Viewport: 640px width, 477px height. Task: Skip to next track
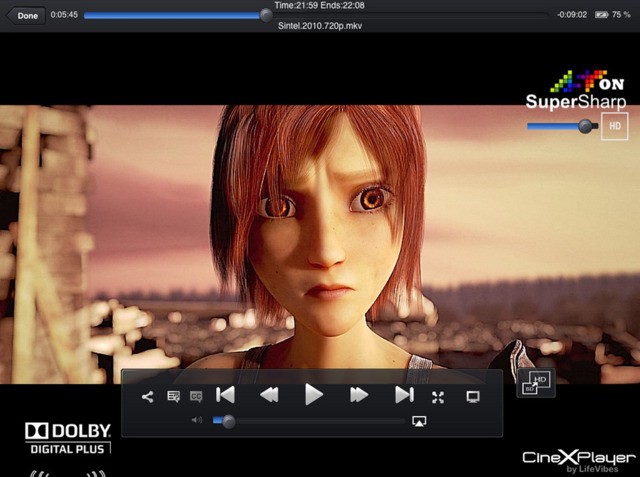(404, 395)
